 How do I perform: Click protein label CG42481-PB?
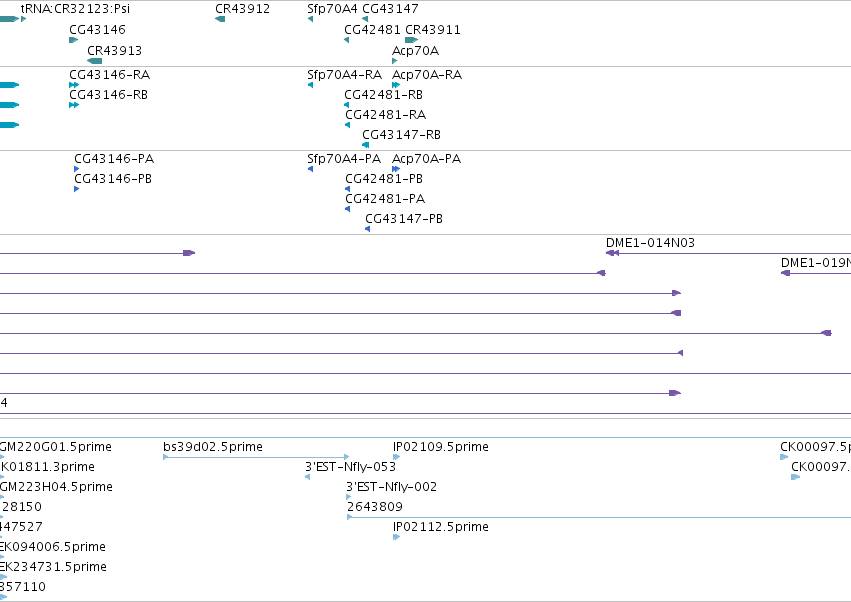coord(384,179)
